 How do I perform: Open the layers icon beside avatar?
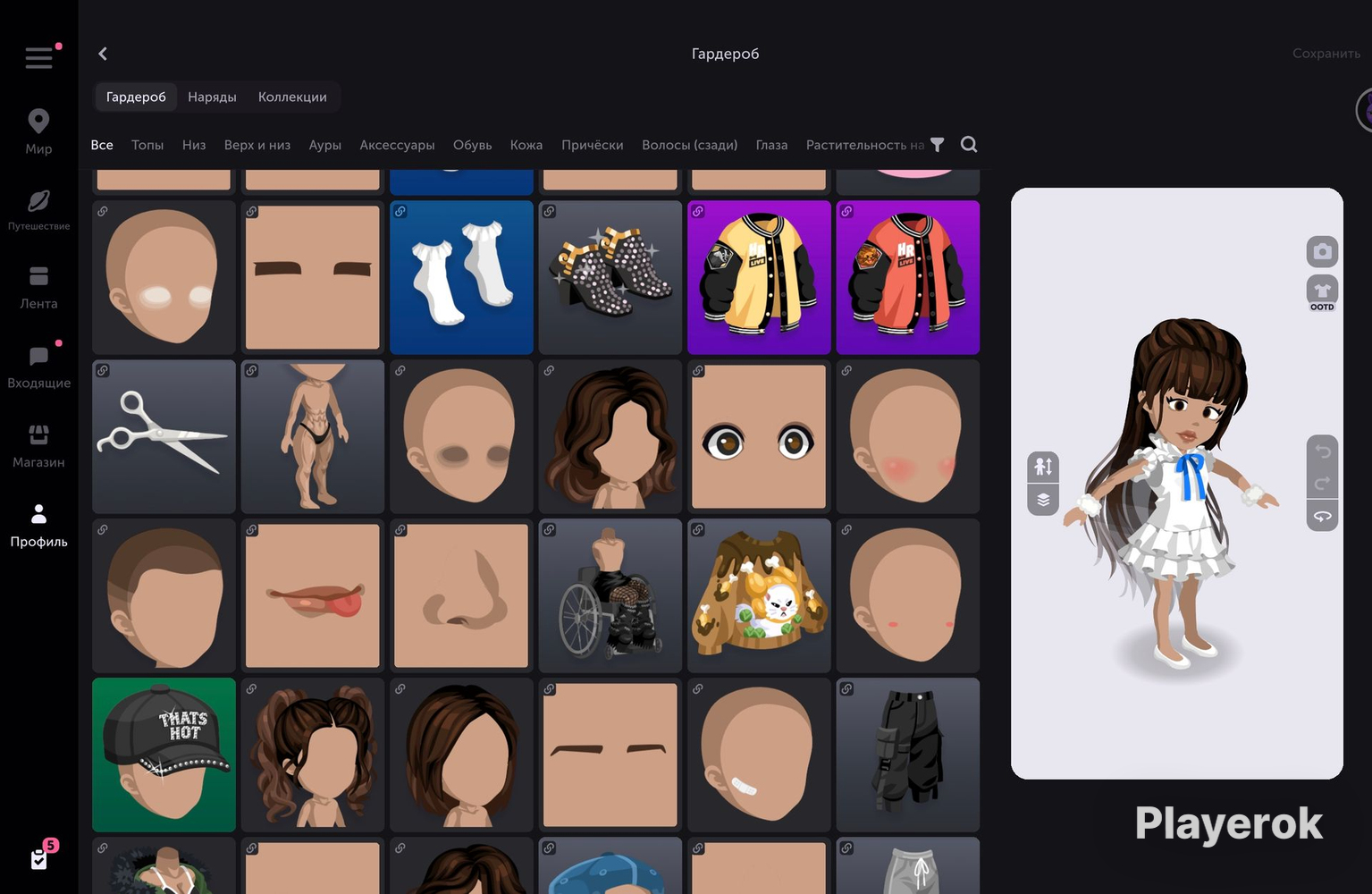click(1043, 500)
